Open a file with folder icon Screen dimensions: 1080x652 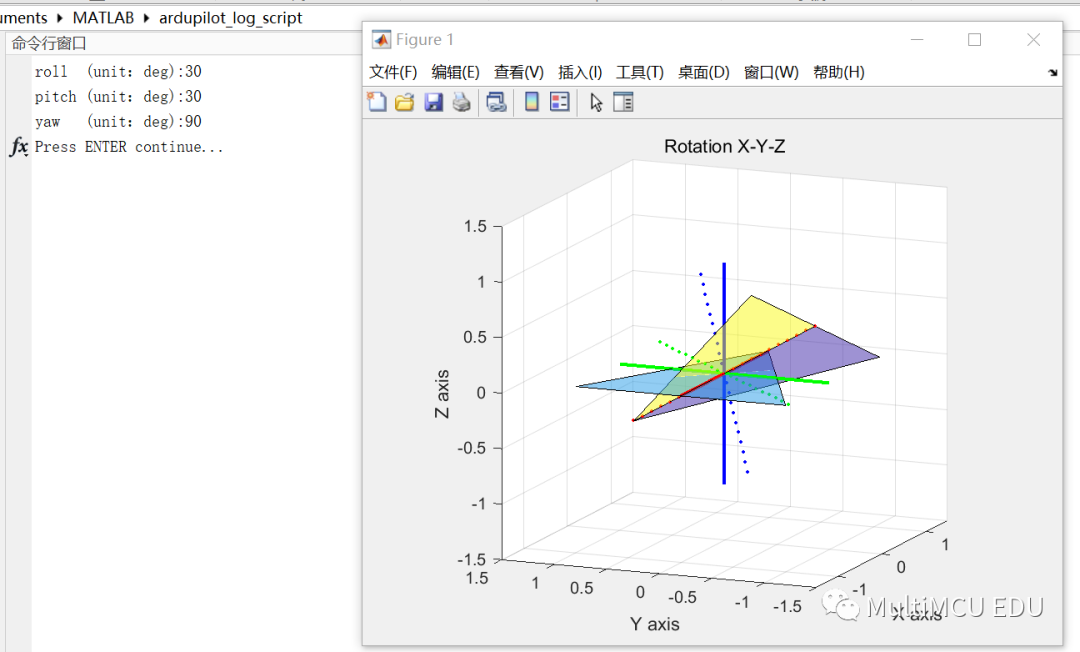[x=404, y=102]
